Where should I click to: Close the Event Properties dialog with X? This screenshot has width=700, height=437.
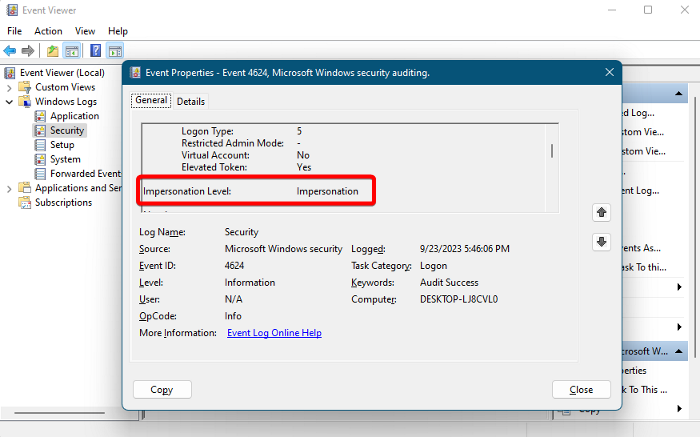point(609,72)
